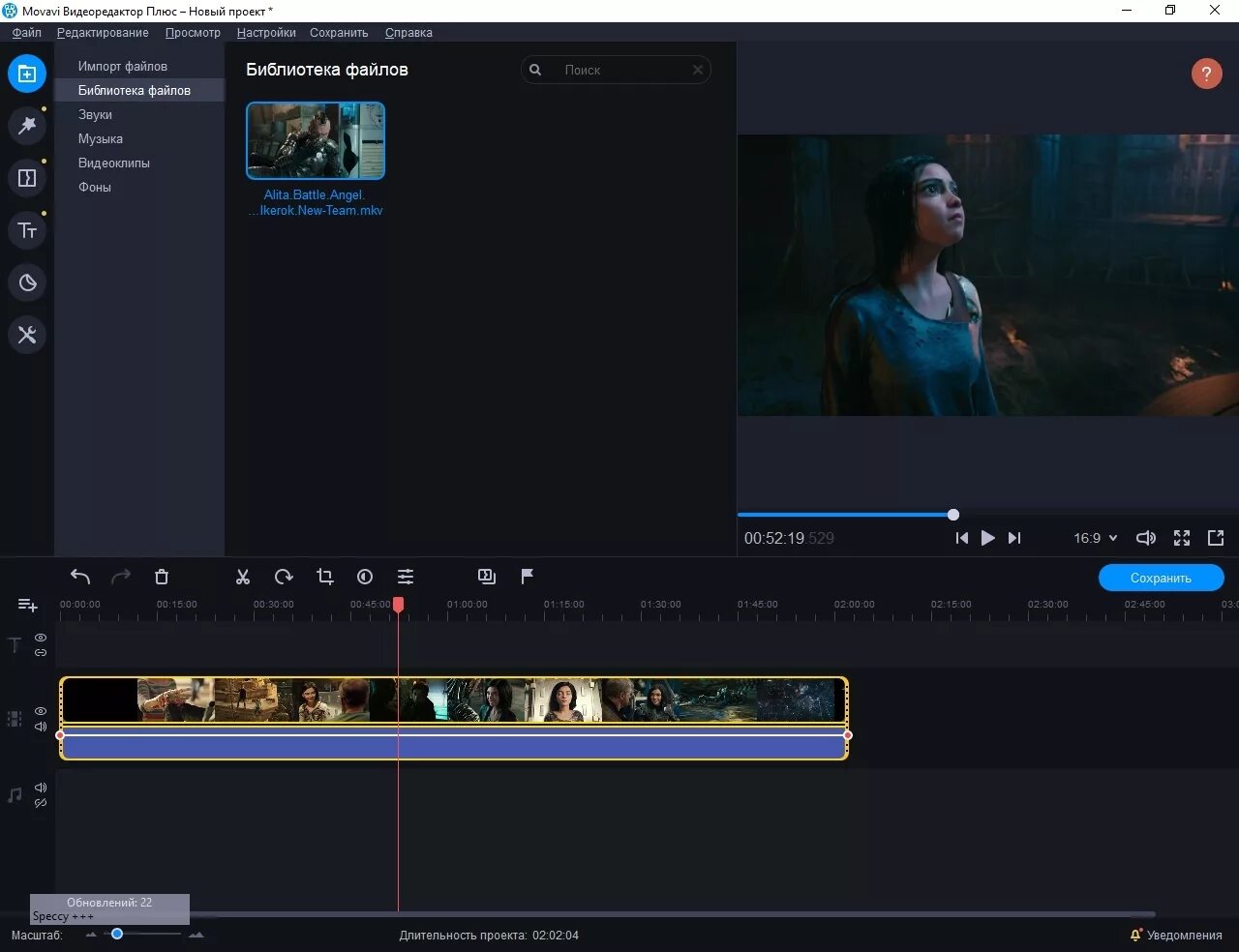
Task: Click the Сохранить button
Action: (x=1161, y=577)
